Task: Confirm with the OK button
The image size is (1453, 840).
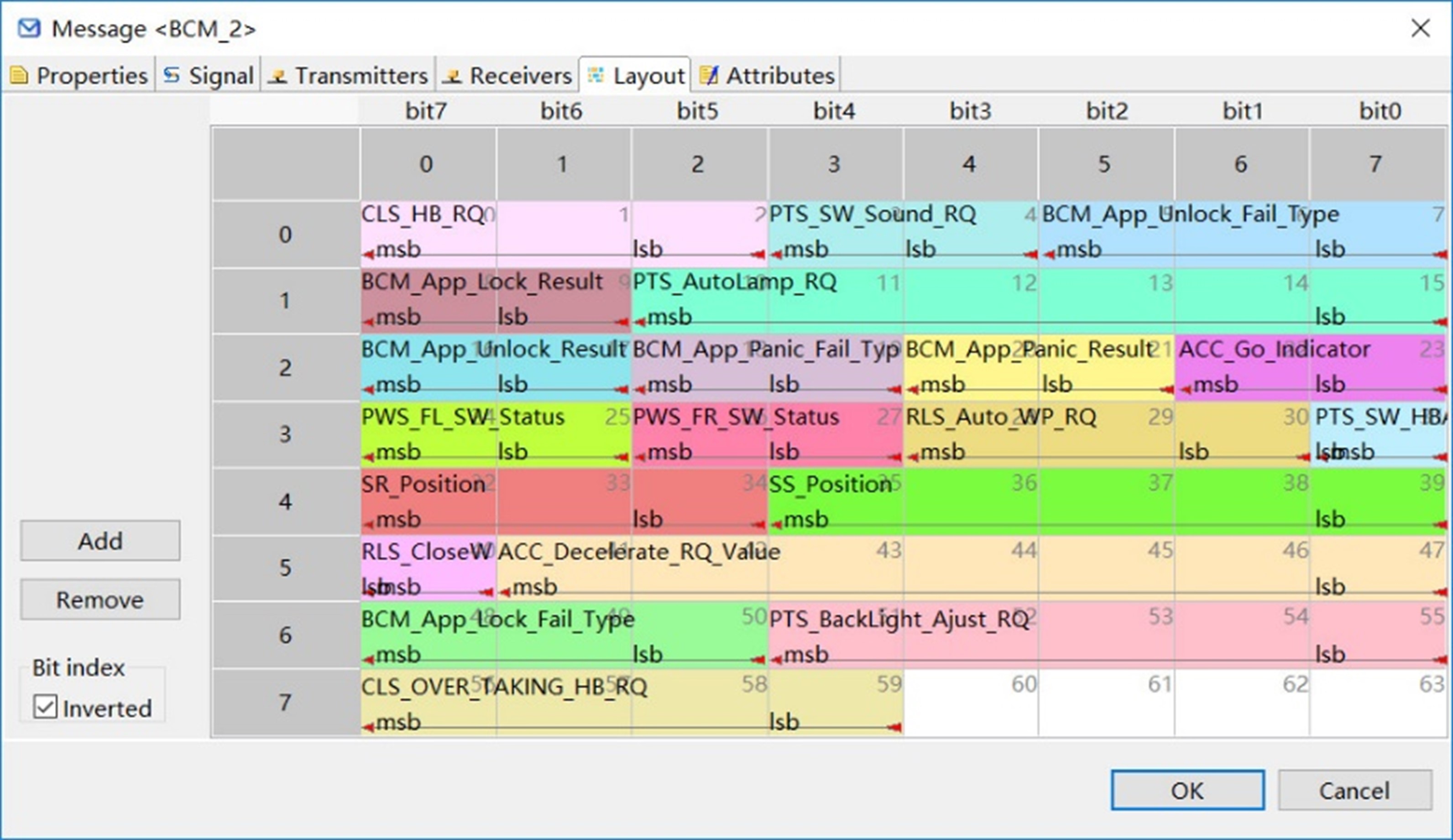Action: (1187, 790)
